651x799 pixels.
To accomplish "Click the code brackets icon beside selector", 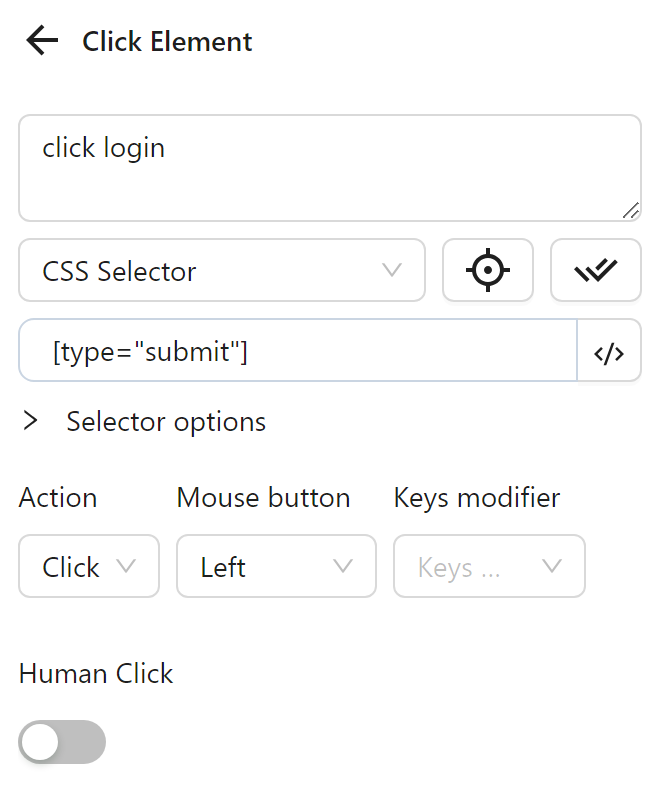I will click(x=609, y=351).
